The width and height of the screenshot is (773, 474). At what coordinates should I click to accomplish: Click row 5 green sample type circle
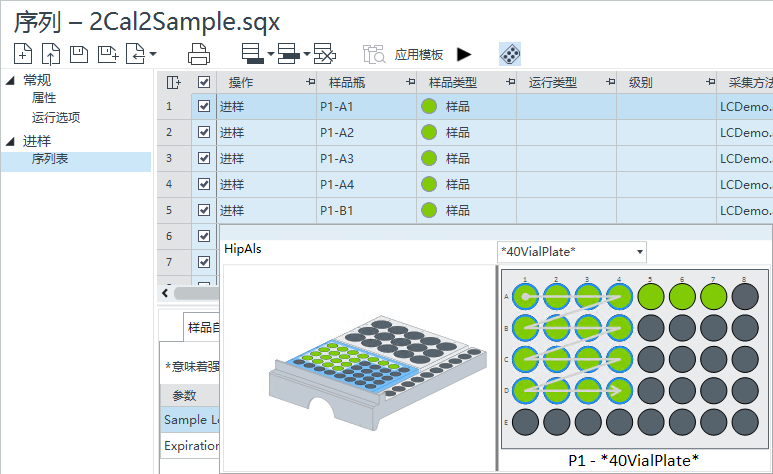coord(429,210)
